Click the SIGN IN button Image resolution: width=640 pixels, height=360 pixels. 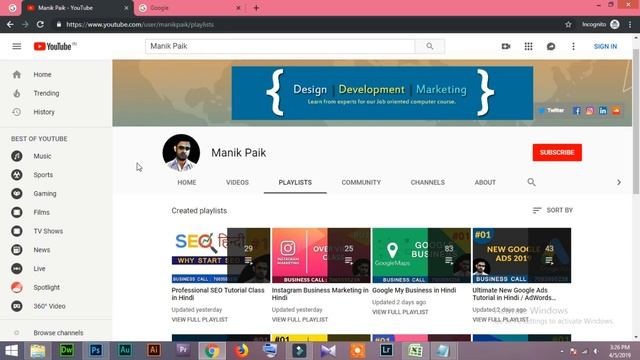605,46
